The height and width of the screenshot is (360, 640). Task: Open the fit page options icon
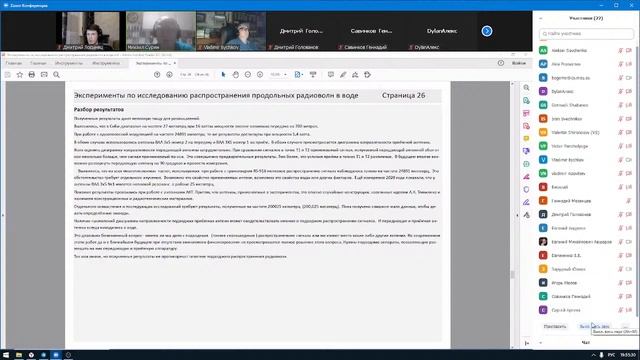[x=298, y=75]
